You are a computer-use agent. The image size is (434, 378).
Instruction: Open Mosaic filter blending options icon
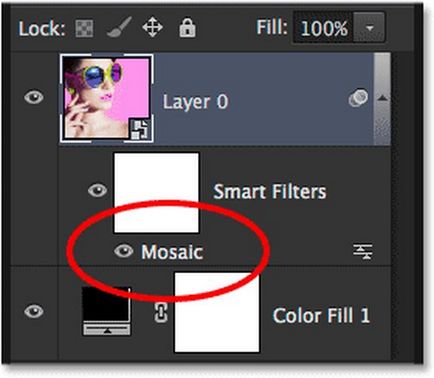click(x=363, y=251)
